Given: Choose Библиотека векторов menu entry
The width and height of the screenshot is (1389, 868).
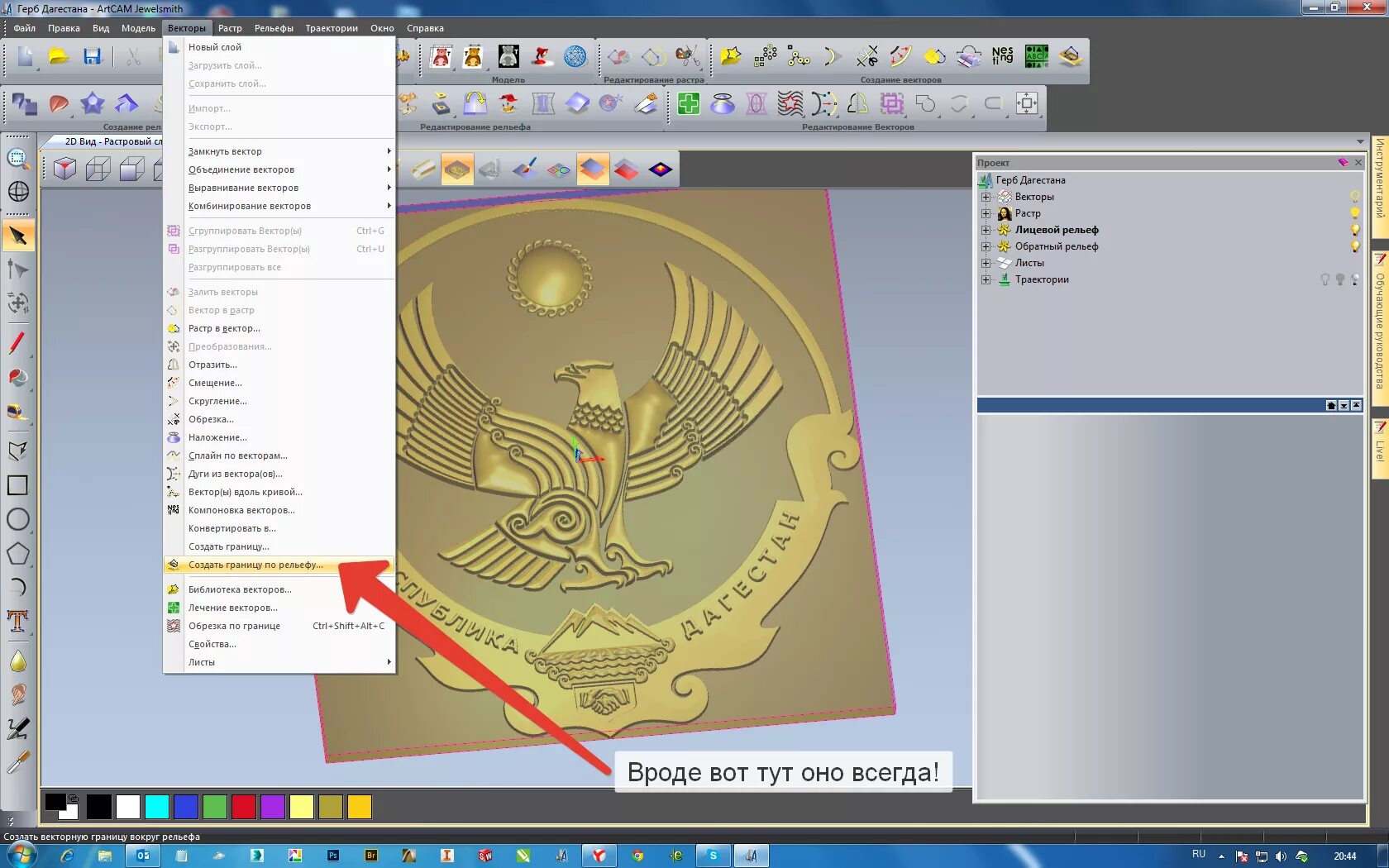Looking at the screenshot, I should click(x=279, y=589).
